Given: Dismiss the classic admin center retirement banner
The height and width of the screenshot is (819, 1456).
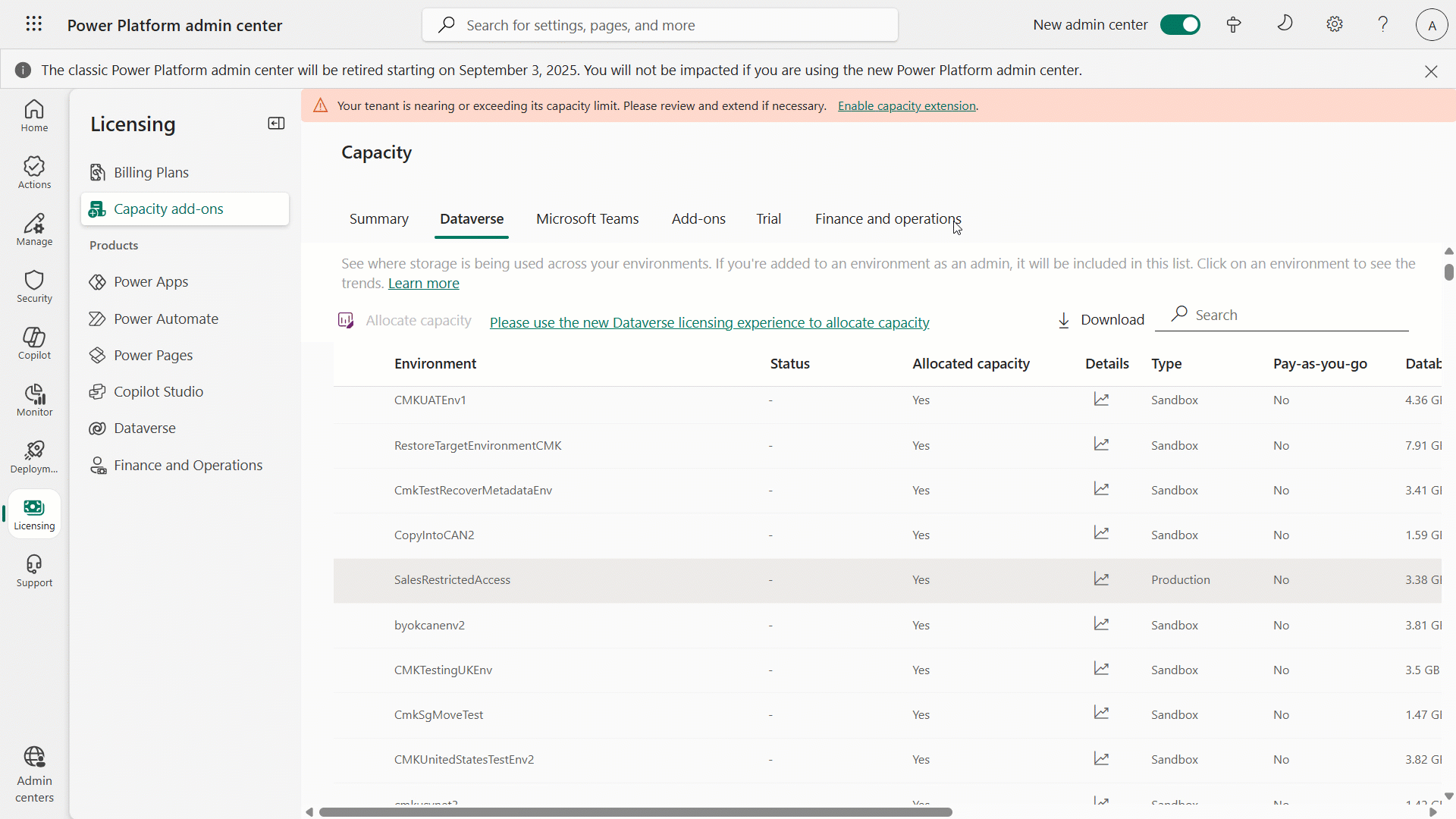Looking at the screenshot, I should coord(1431,71).
